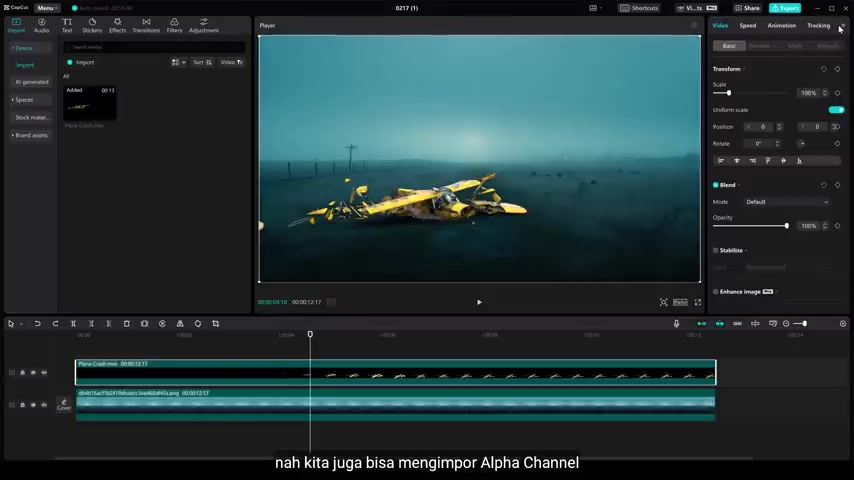Turn off the Uniform scale switch
This screenshot has width=854, height=480.
click(x=836, y=110)
